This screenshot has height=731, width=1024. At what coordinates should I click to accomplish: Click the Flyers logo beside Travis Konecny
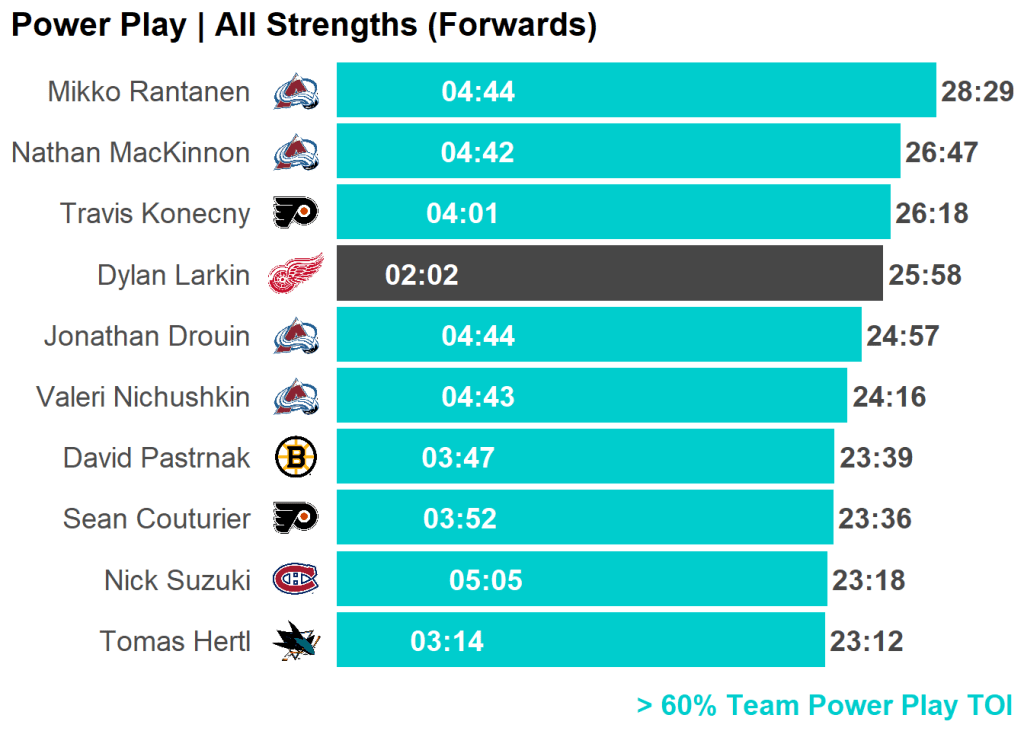[296, 213]
